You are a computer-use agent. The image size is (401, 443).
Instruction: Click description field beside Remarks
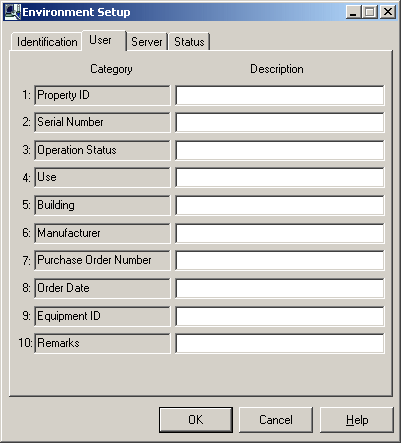[280, 343]
